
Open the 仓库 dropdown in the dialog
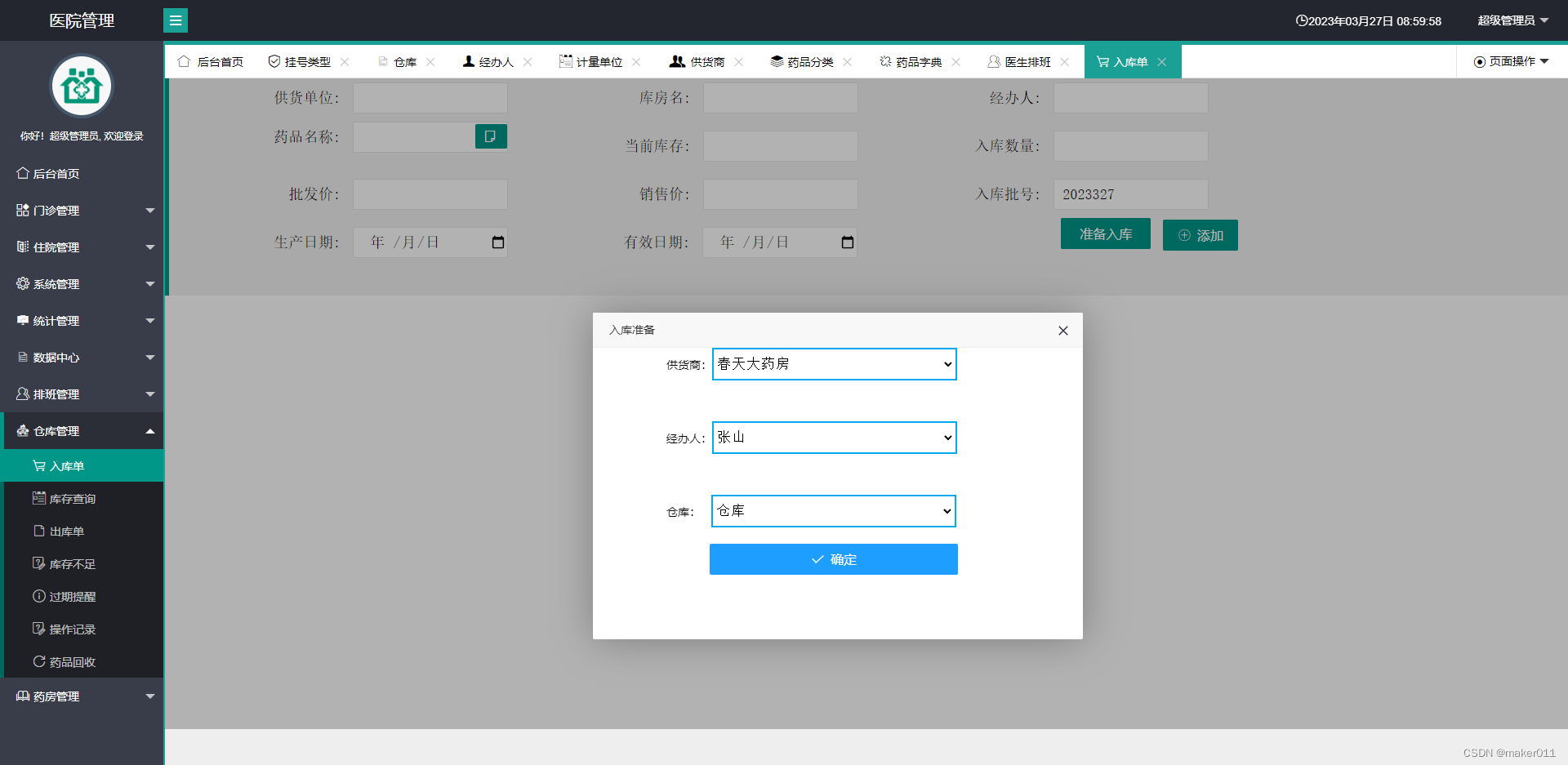tap(834, 511)
